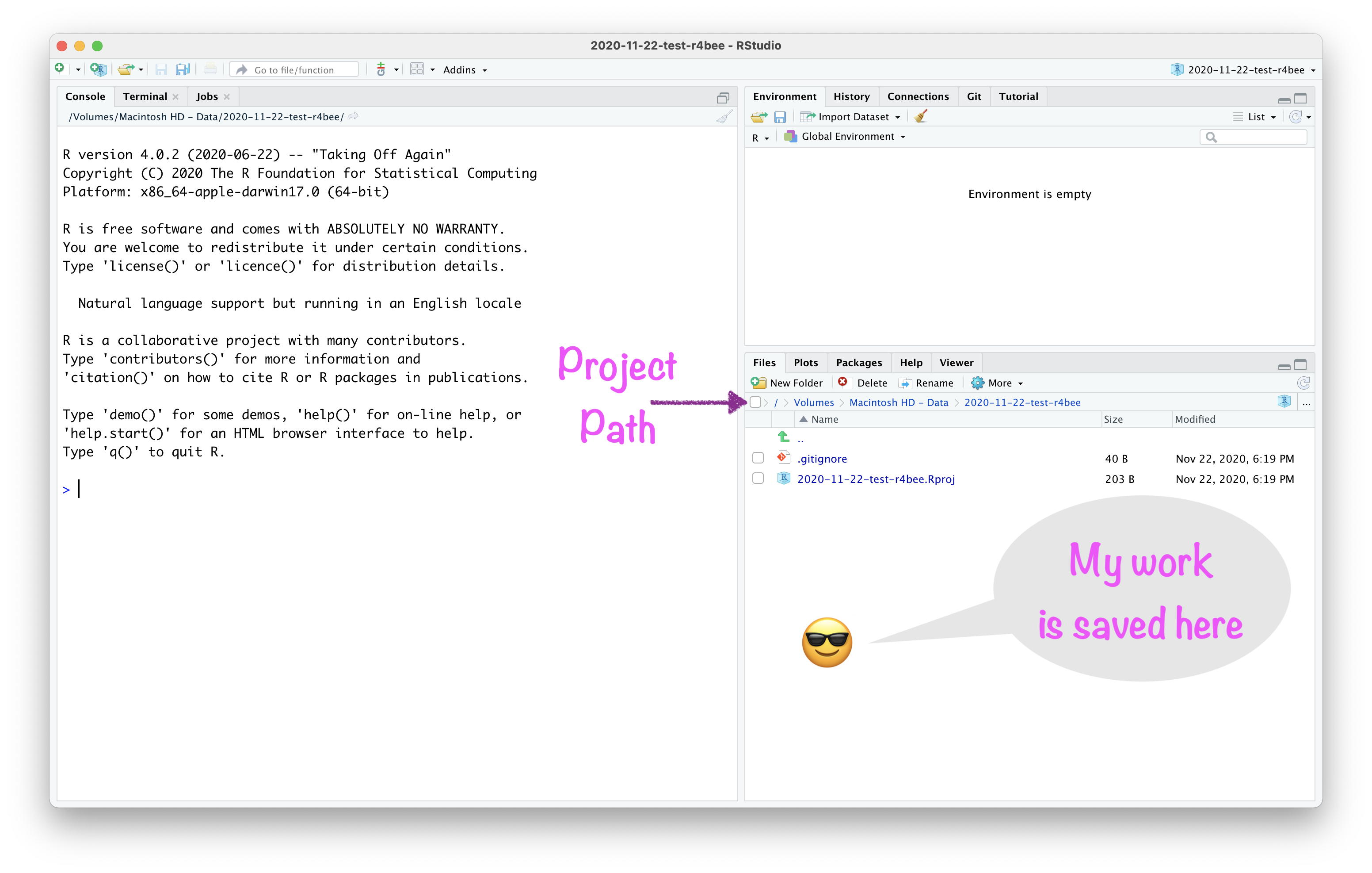Clear environment objects with the broom icon
The height and width of the screenshot is (873, 1372).
tap(921, 116)
